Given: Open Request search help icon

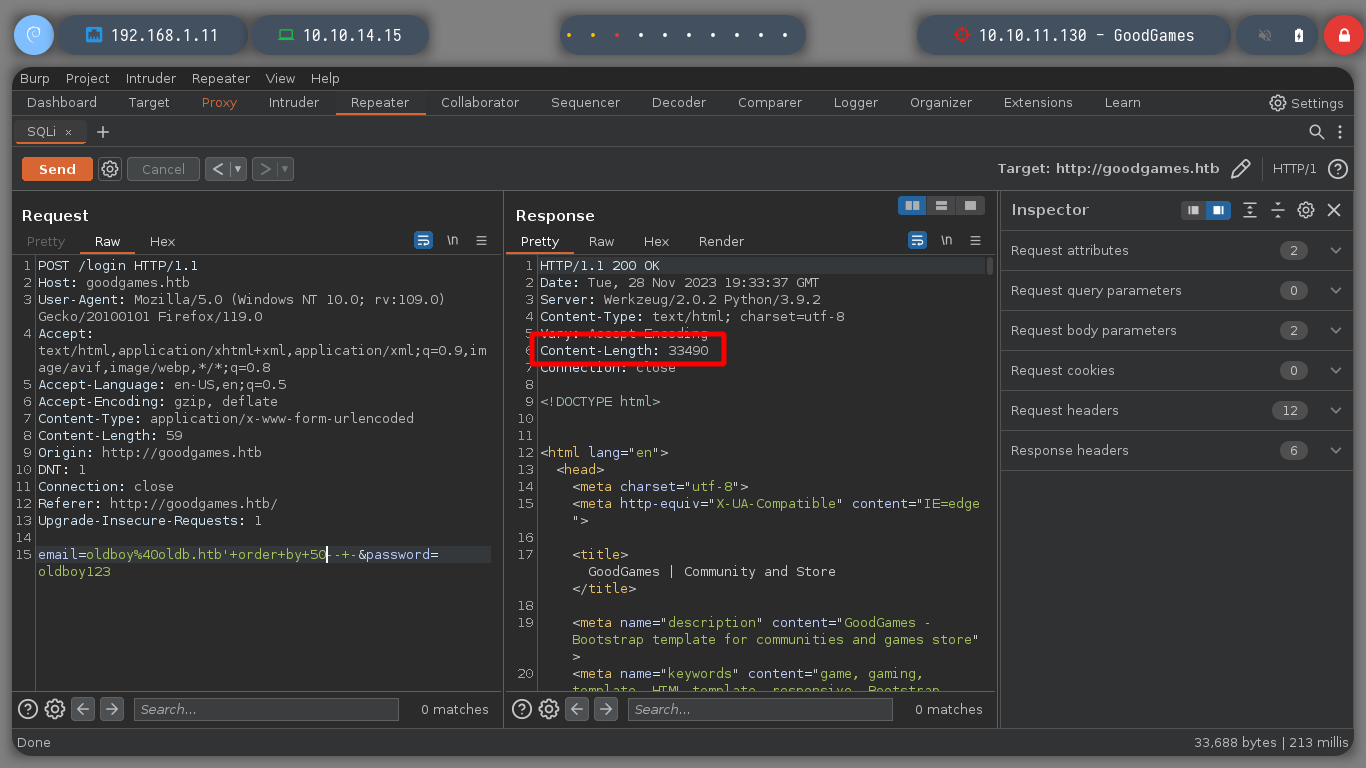Looking at the screenshot, I should pyautogui.click(x=28, y=709).
